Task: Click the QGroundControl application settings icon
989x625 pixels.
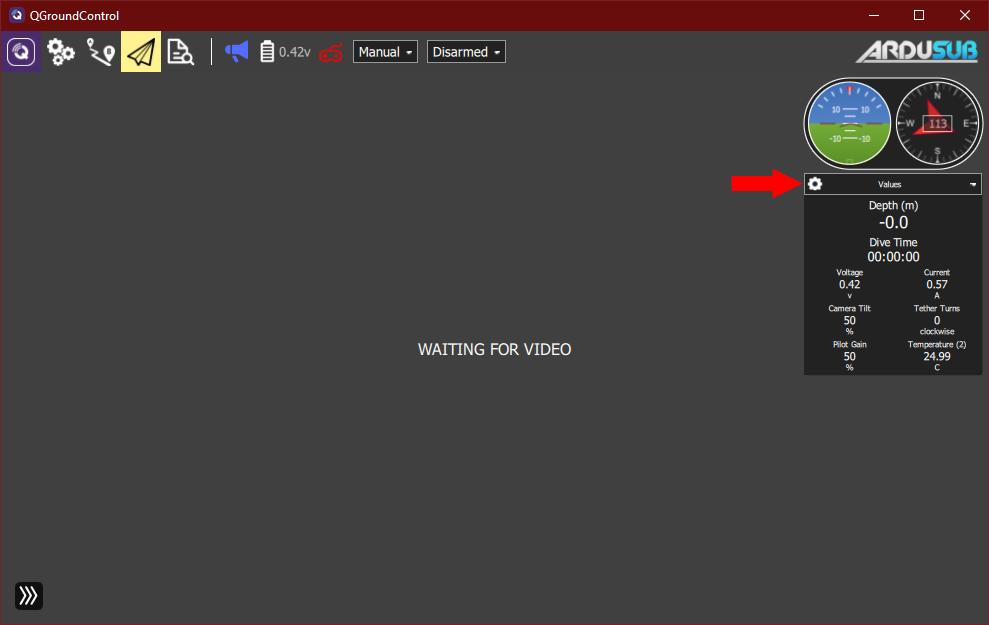Action: (x=21, y=52)
